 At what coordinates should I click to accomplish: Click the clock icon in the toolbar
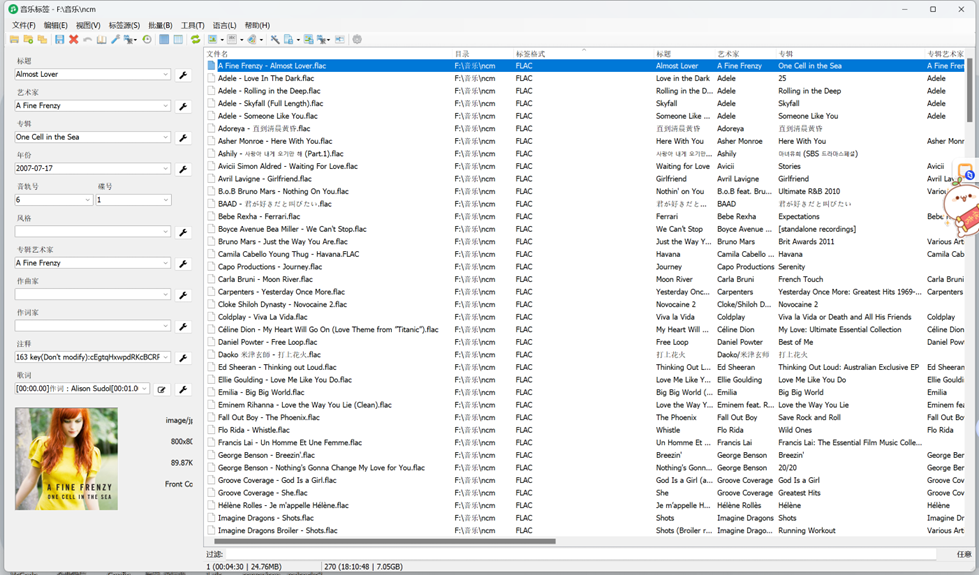(147, 40)
